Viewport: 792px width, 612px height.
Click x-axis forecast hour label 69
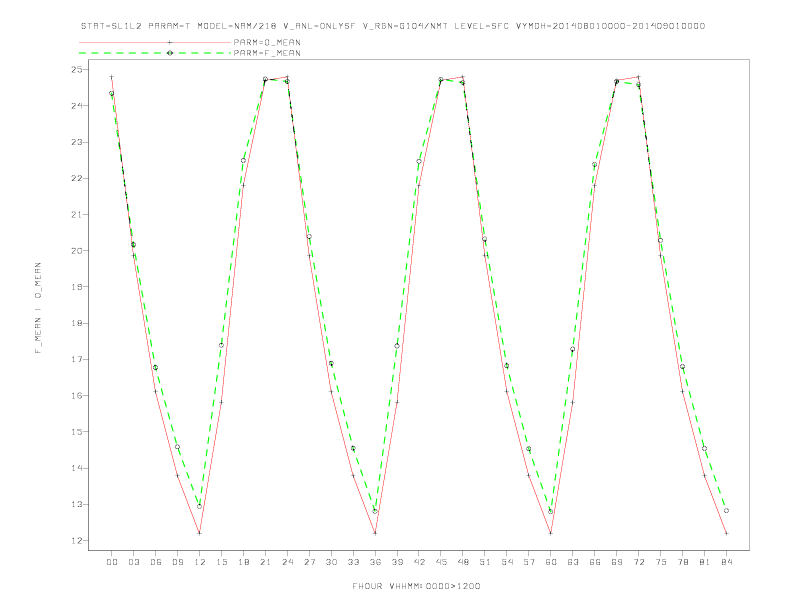click(617, 562)
